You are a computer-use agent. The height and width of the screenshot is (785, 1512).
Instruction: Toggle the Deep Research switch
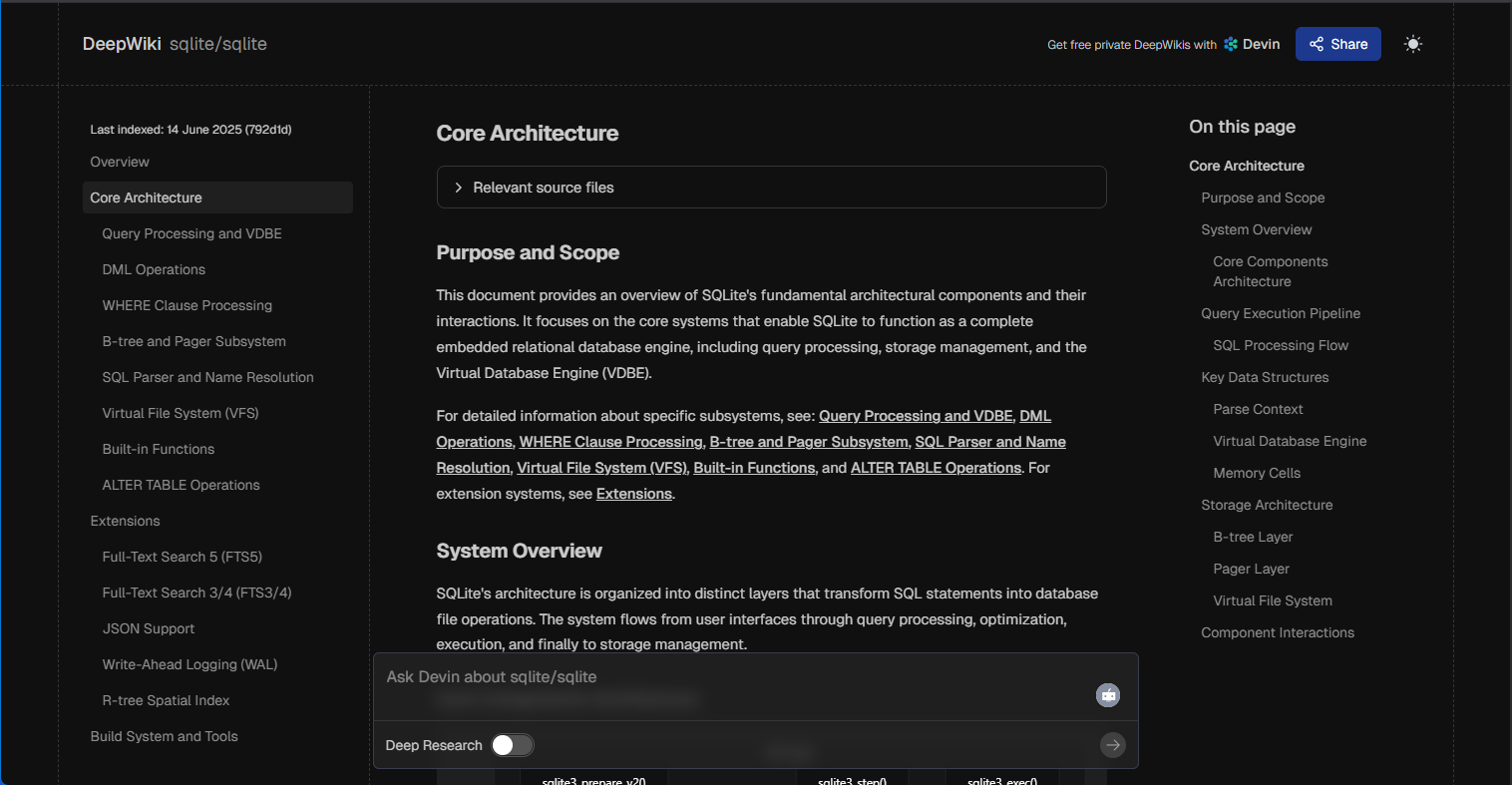pyautogui.click(x=513, y=745)
